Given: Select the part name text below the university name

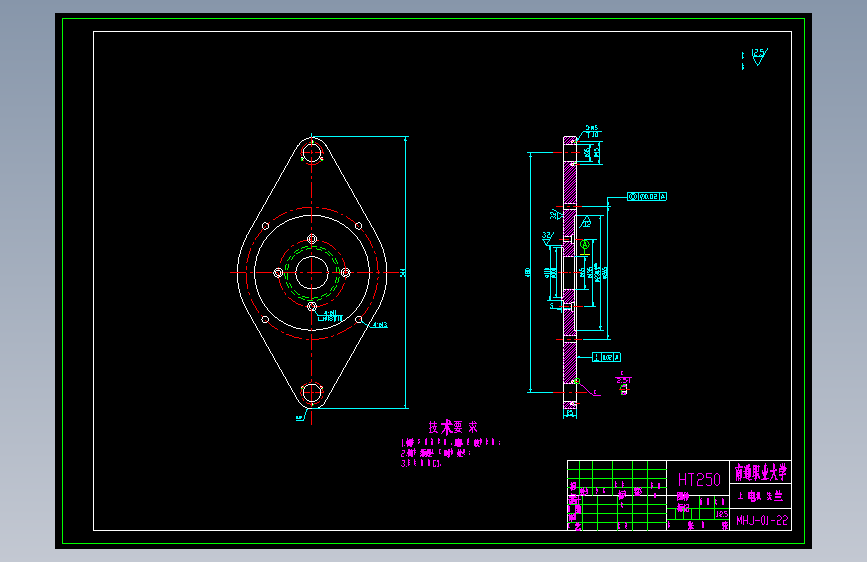Looking at the screenshot, I should [x=760, y=496].
